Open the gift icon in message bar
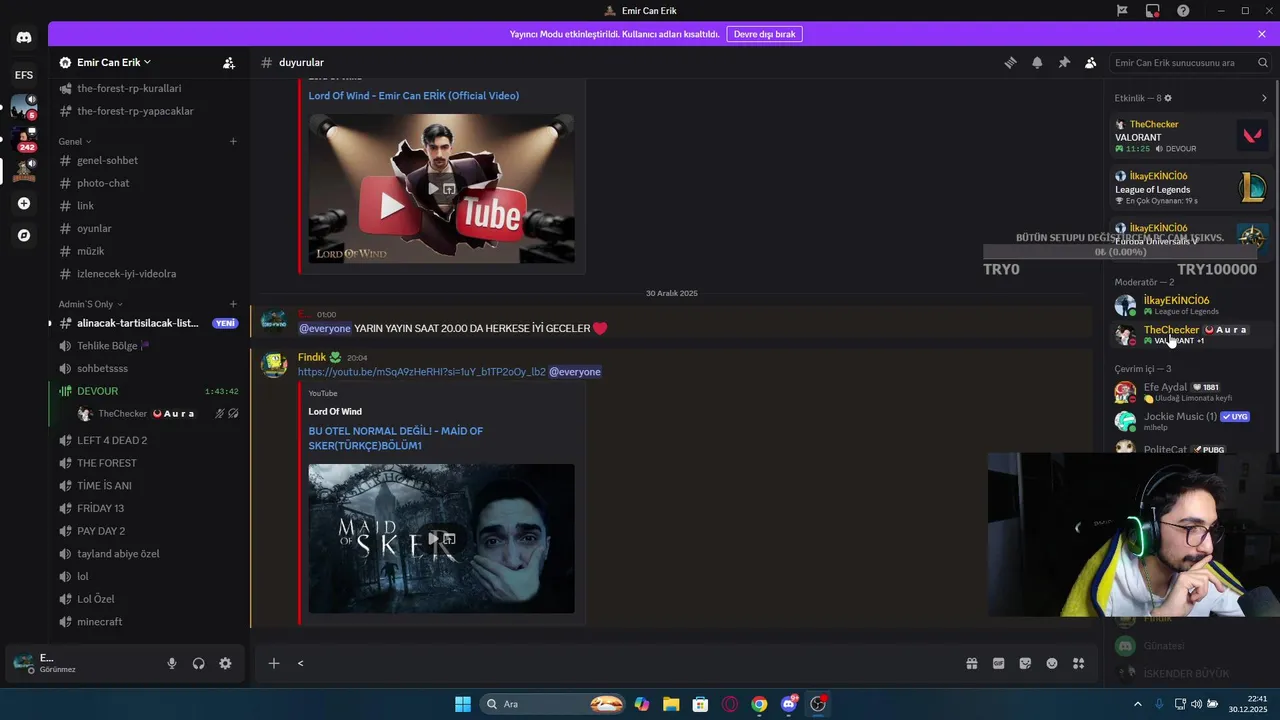This screenshot has height=720, width=1280. tap(971, 663)
